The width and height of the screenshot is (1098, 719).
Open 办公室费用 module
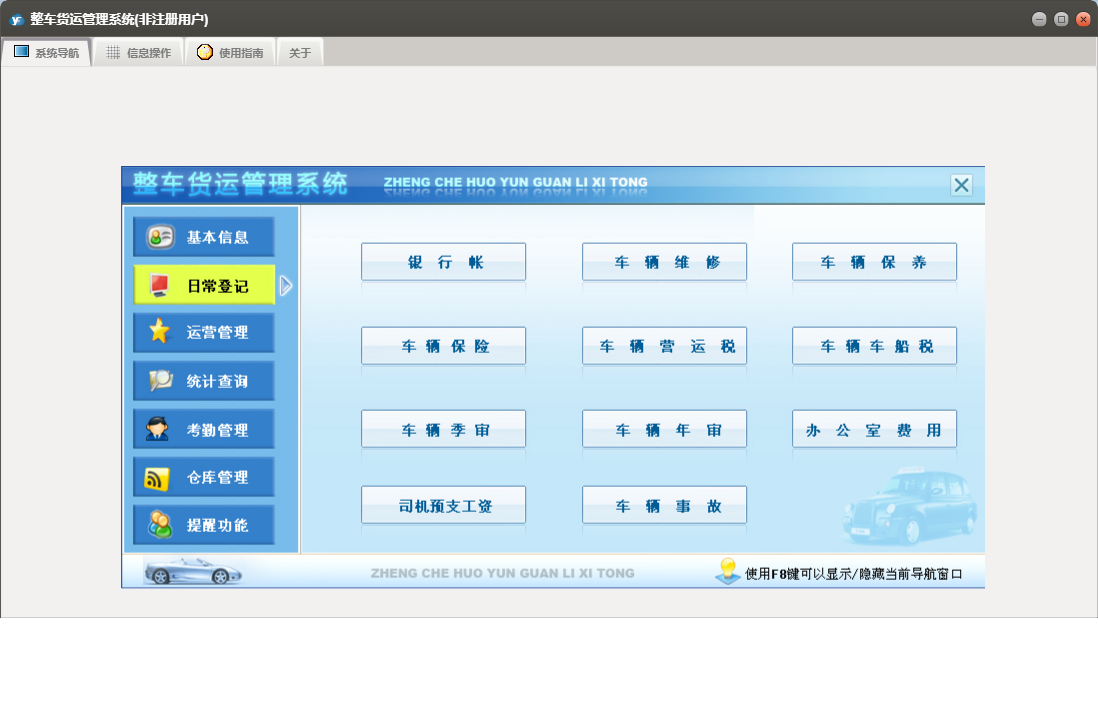coord(875,429)
